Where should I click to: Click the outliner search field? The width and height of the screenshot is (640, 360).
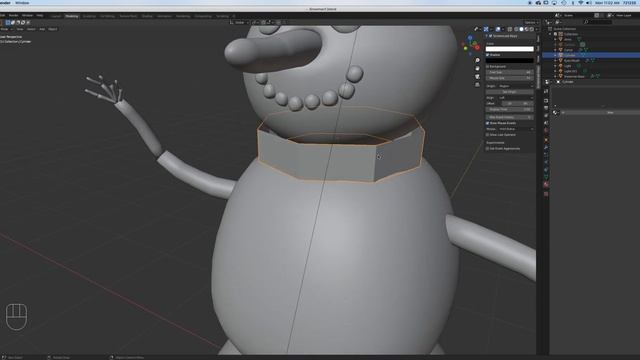[x=598, y=22]
